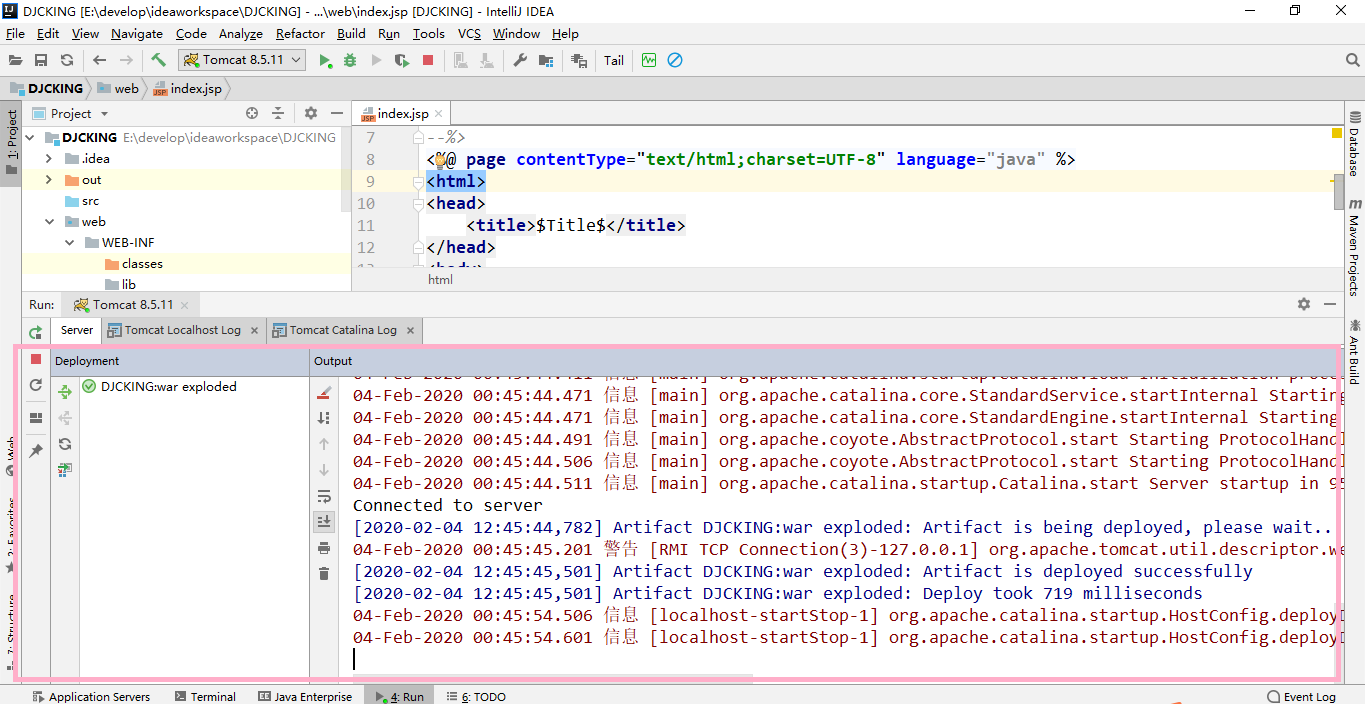Toggle scroll-to-end in the Output panel
1365x704 pixels.
tap(323, 521)
